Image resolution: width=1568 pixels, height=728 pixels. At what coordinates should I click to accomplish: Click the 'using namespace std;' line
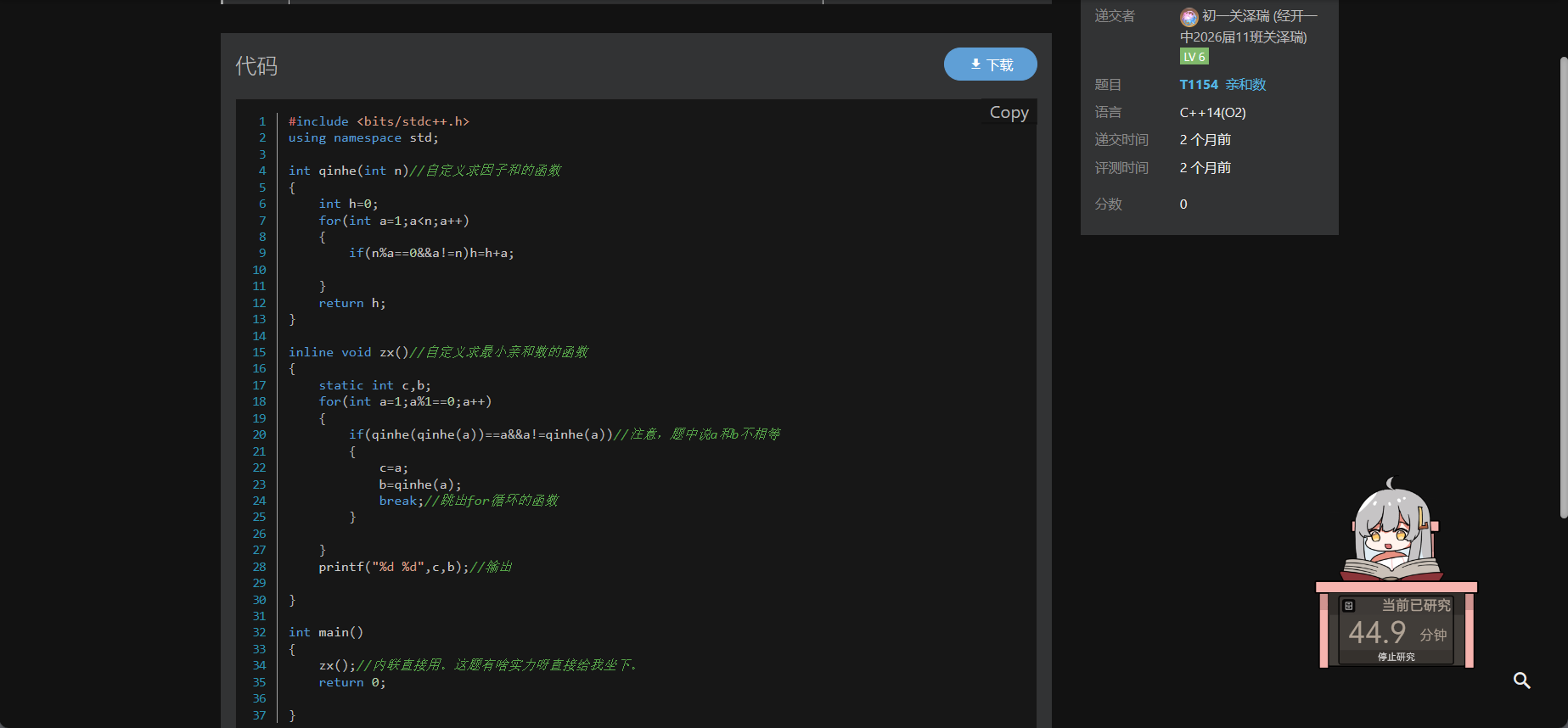tap(363, 137)
